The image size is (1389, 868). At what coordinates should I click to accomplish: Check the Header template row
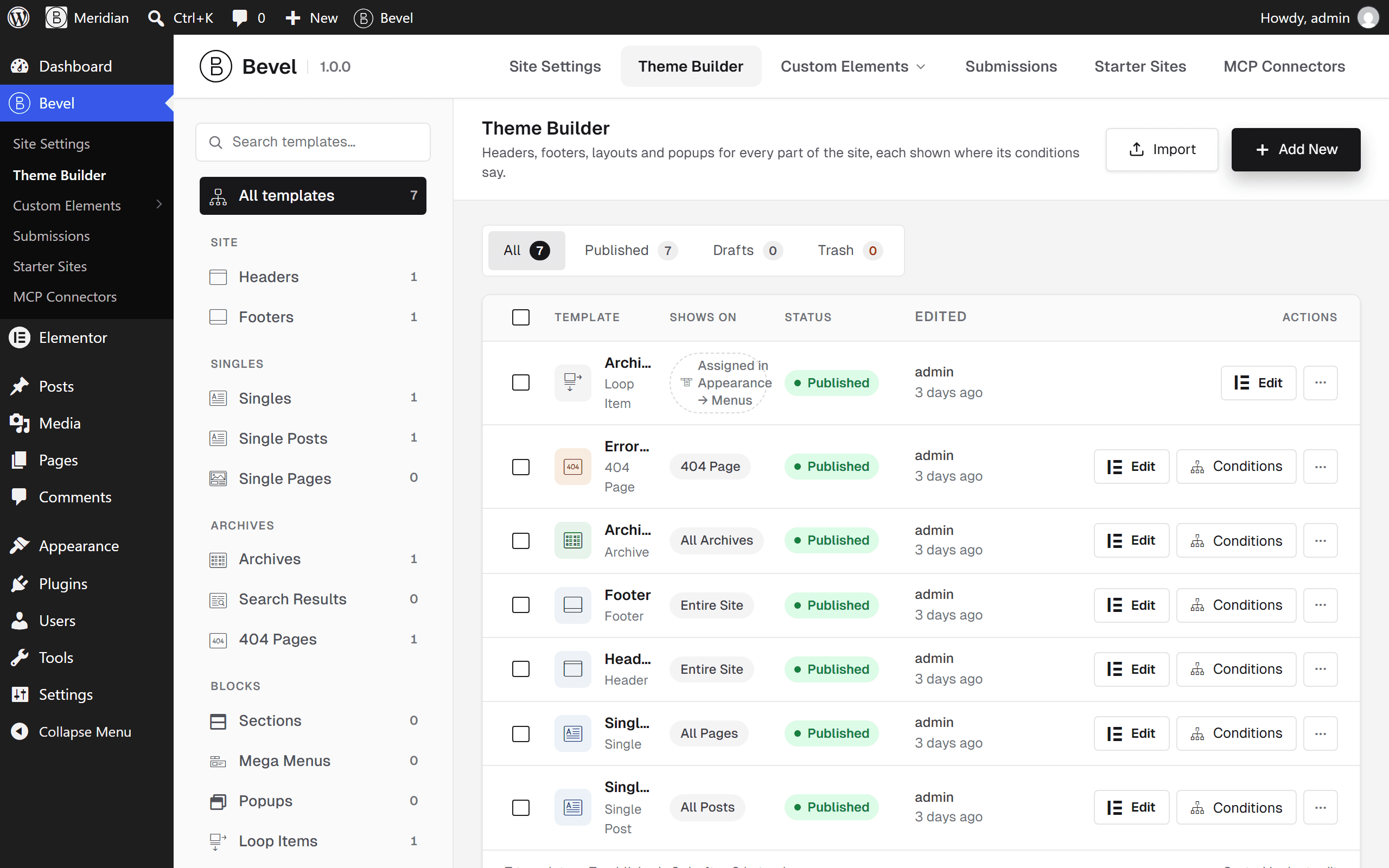click(520, 669)
